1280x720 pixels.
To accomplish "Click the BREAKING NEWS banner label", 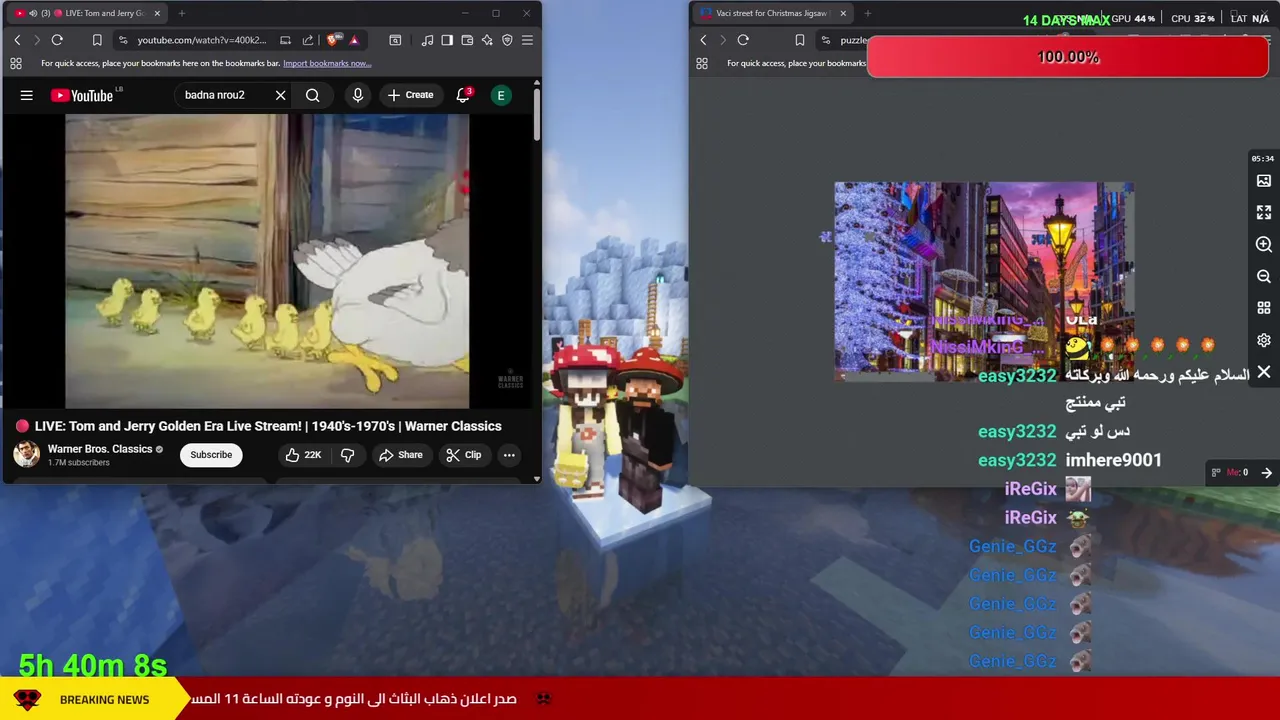I will (104, 700).
